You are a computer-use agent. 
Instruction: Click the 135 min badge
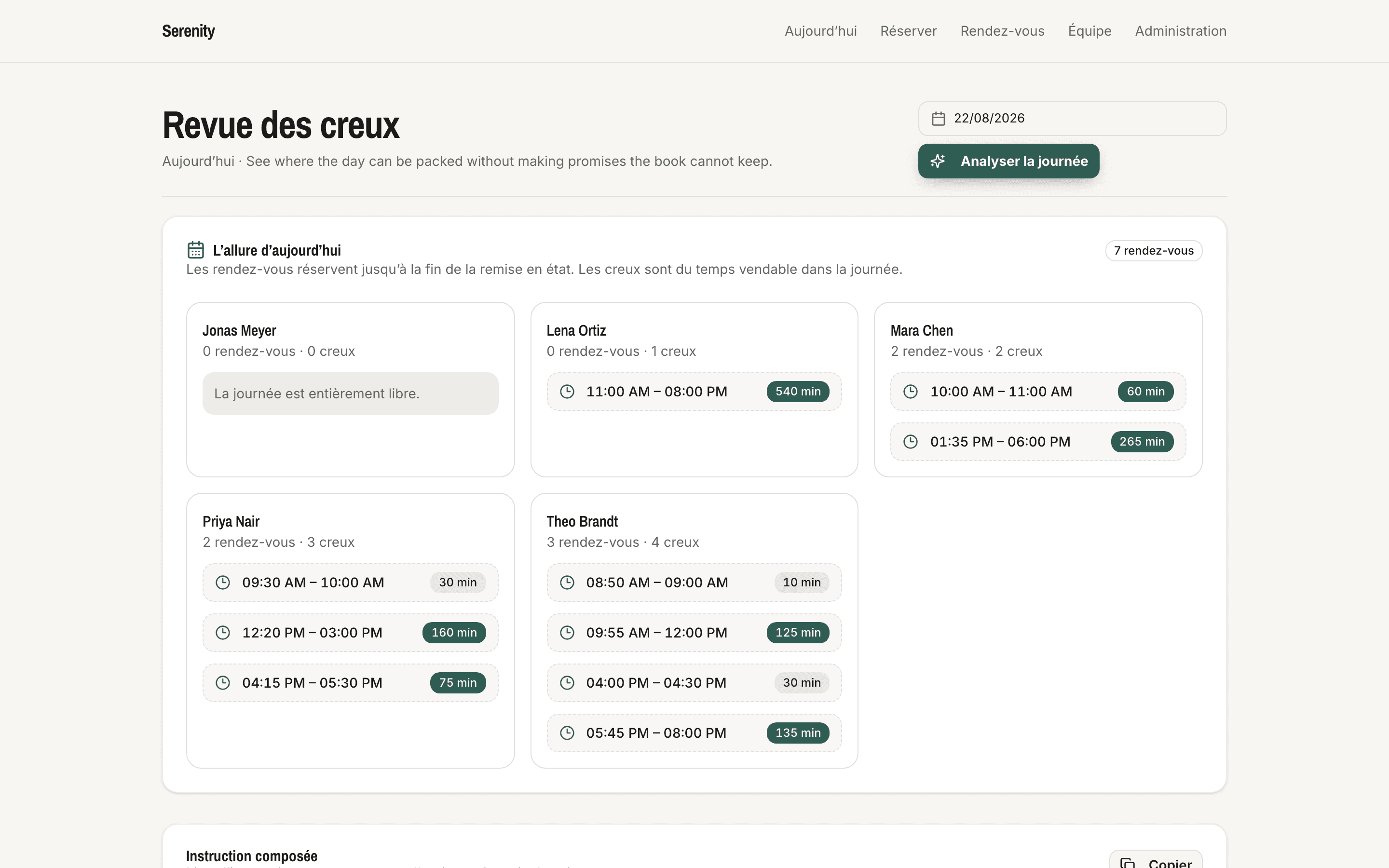click(x=797, y=733)
